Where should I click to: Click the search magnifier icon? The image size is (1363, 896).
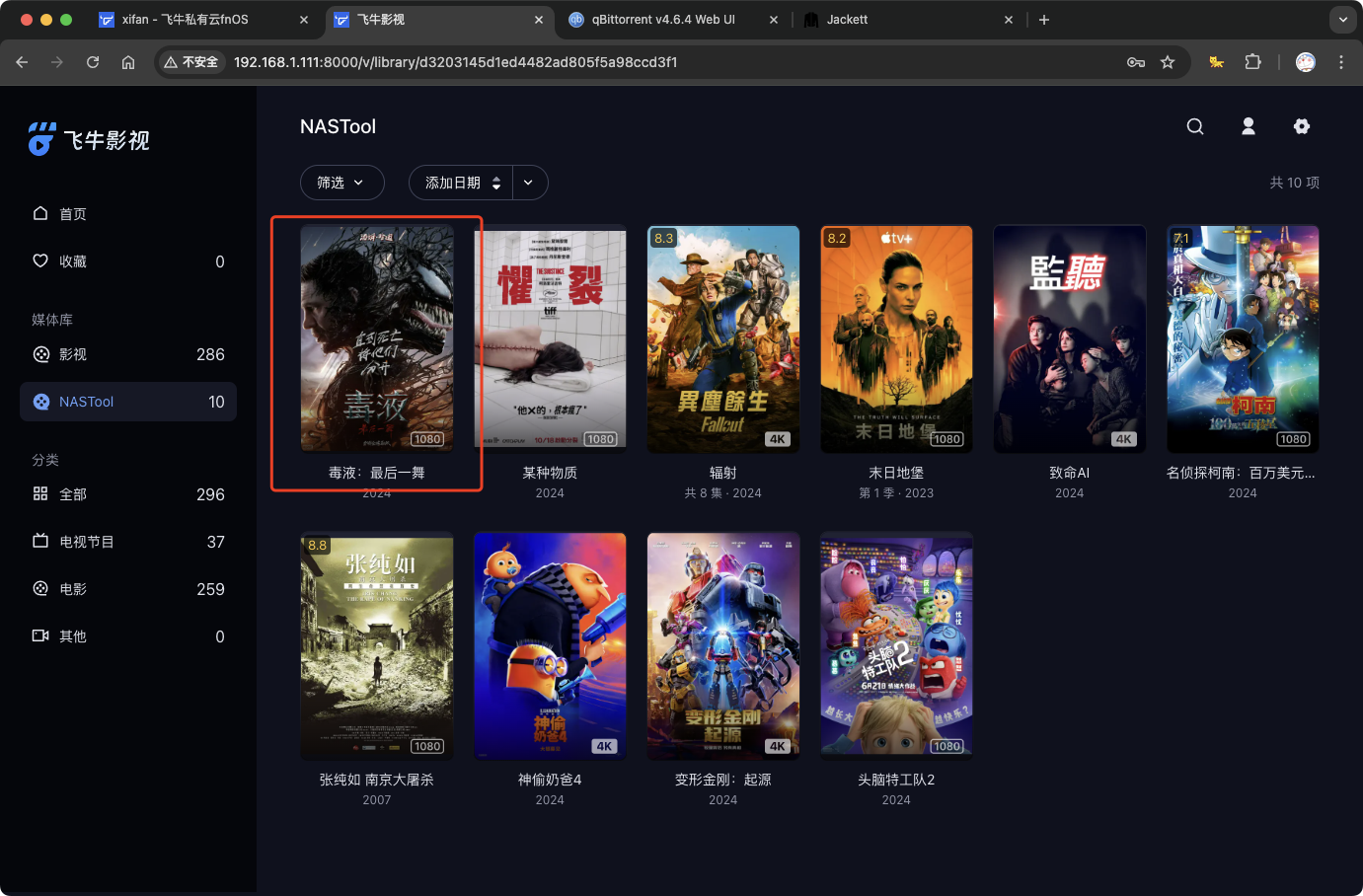(x=1195, y=126)
